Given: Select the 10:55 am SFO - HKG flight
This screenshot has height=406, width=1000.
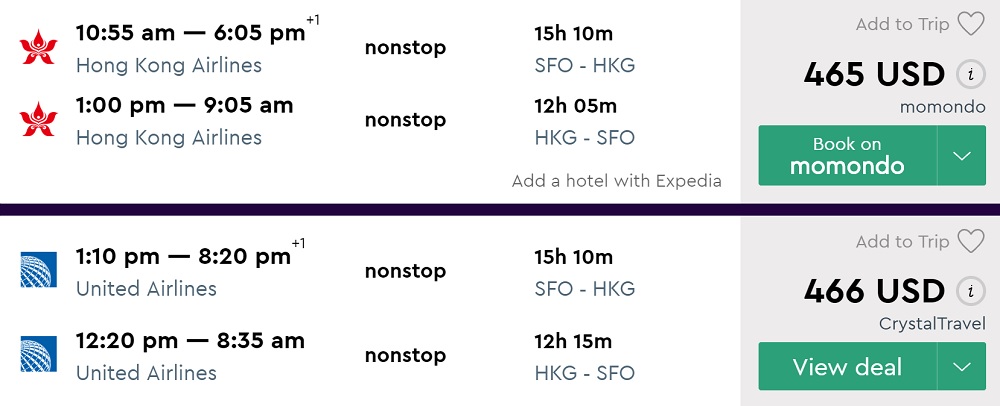Looking at the screenshot, I should coord(190,33).
